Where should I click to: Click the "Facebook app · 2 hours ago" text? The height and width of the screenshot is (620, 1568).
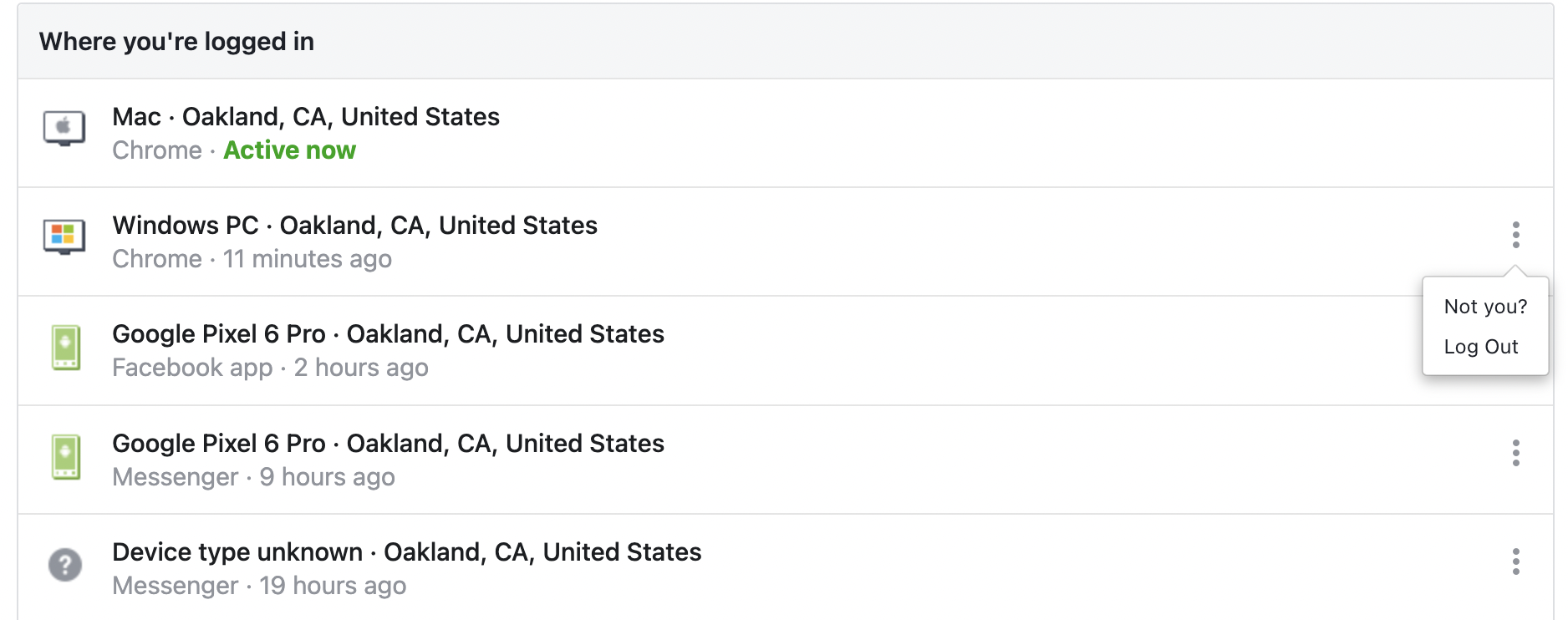270,368
